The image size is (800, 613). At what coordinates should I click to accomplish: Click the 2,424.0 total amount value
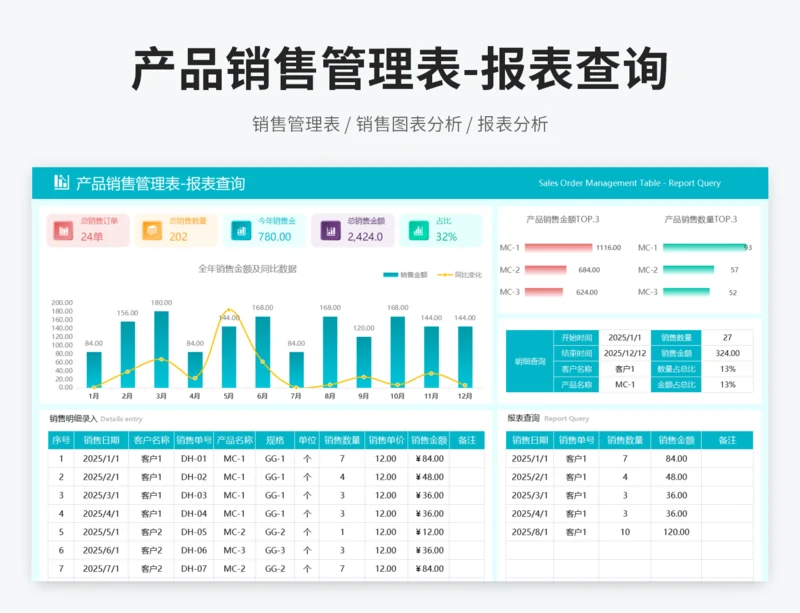(x=365, y=237)
